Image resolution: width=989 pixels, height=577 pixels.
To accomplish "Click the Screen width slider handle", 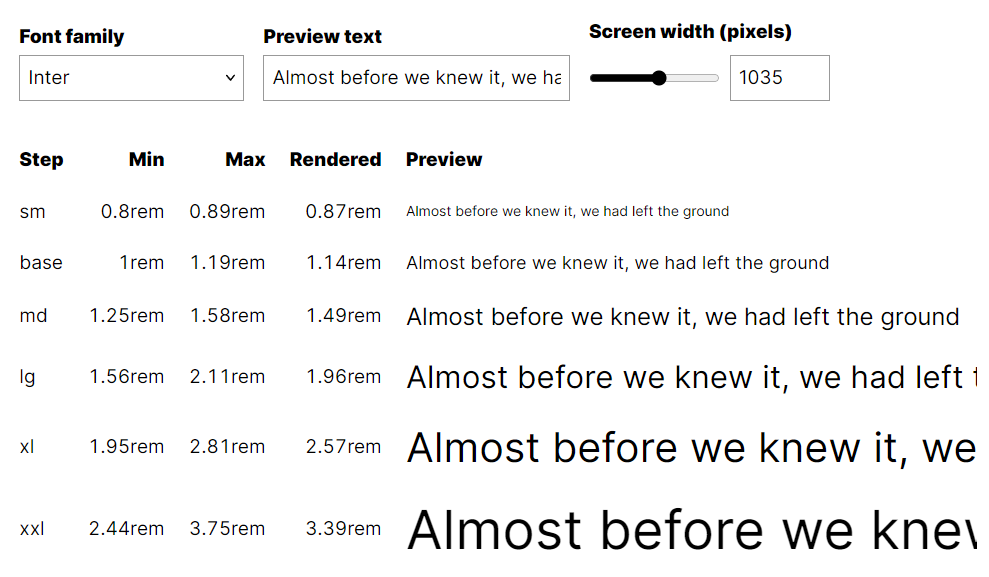I will click(x=659, y=78).
